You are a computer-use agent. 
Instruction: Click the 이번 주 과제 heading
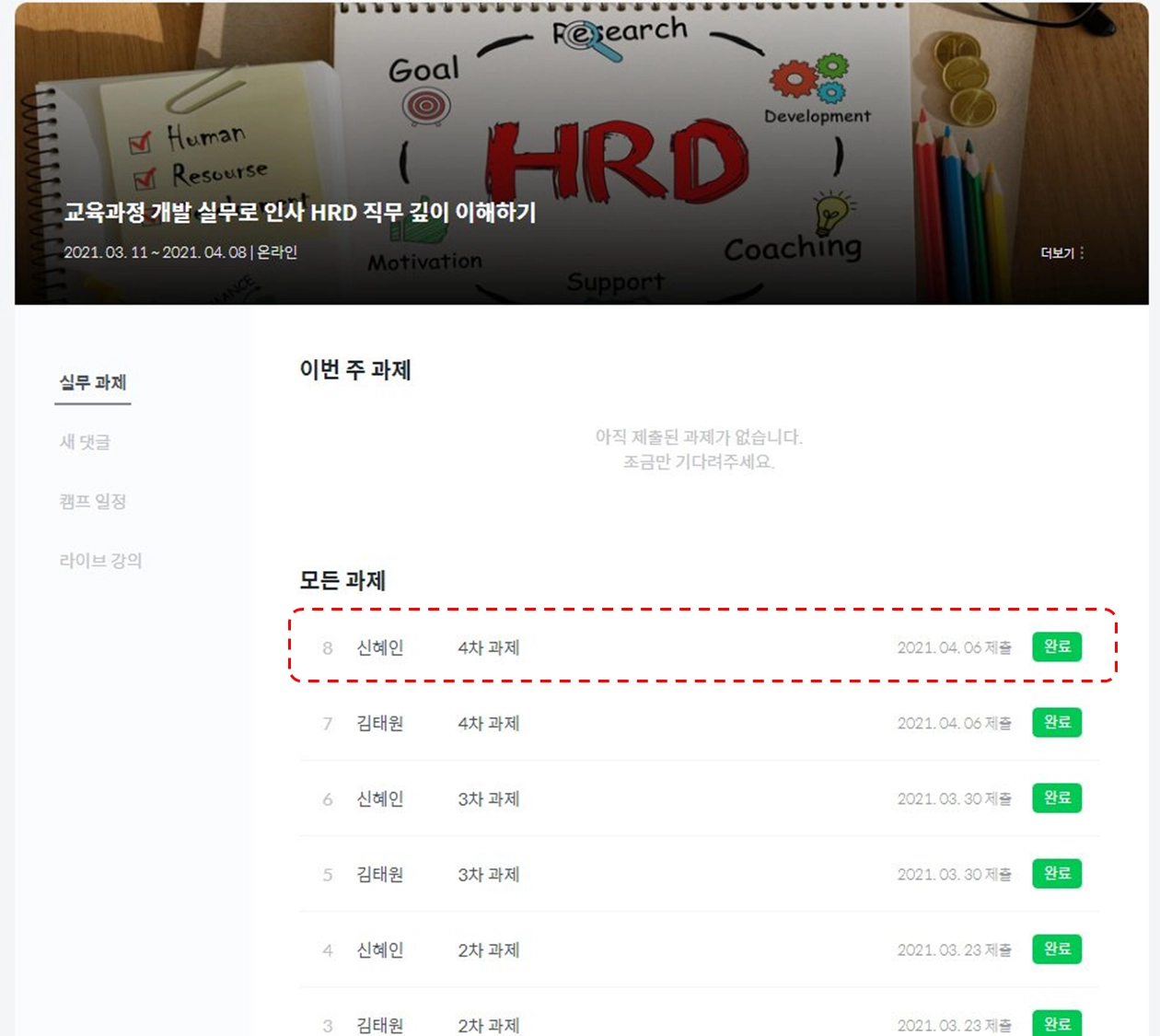(355, 370)
